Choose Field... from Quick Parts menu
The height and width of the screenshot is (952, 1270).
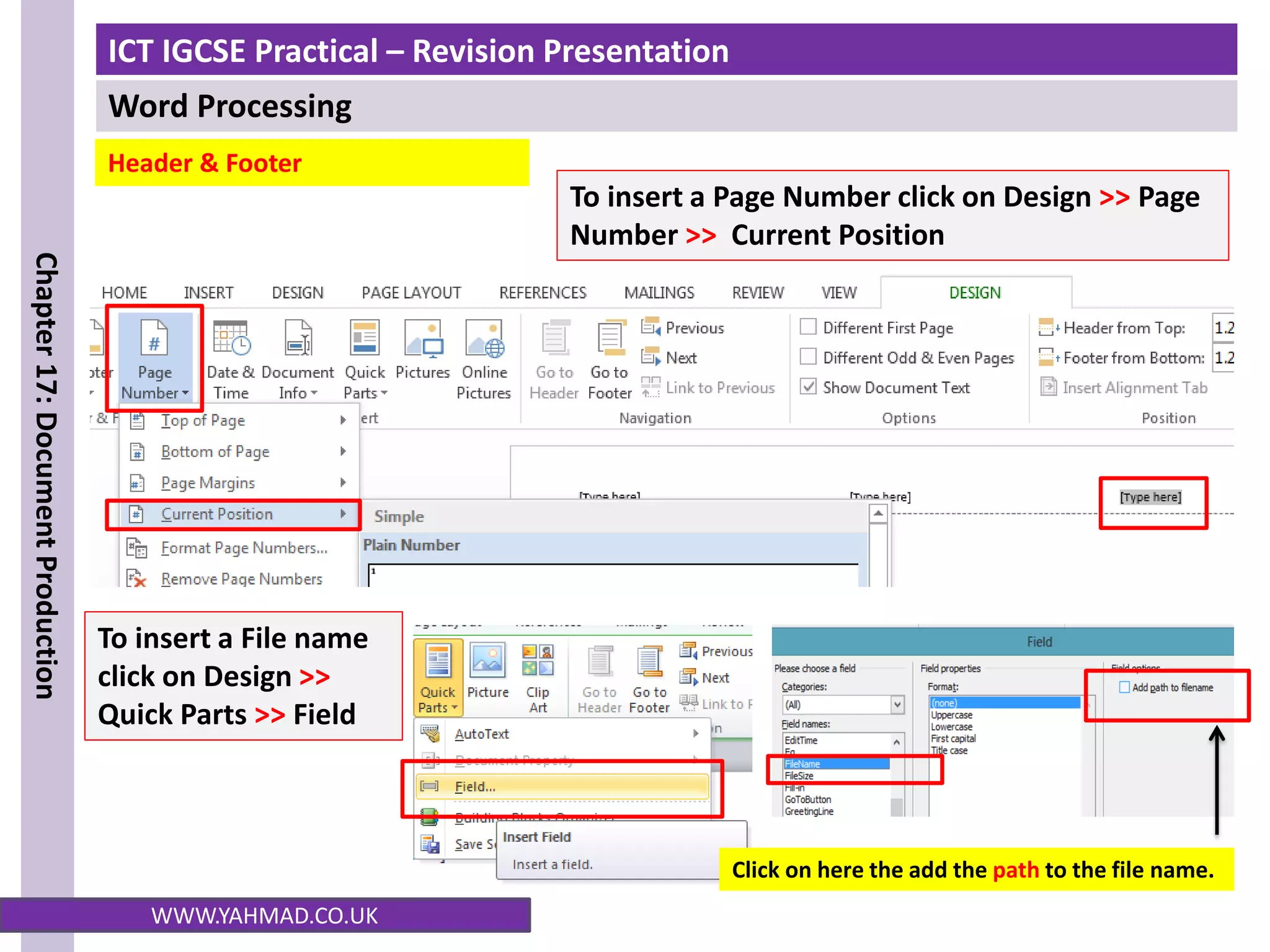click(x=475, y=787)
